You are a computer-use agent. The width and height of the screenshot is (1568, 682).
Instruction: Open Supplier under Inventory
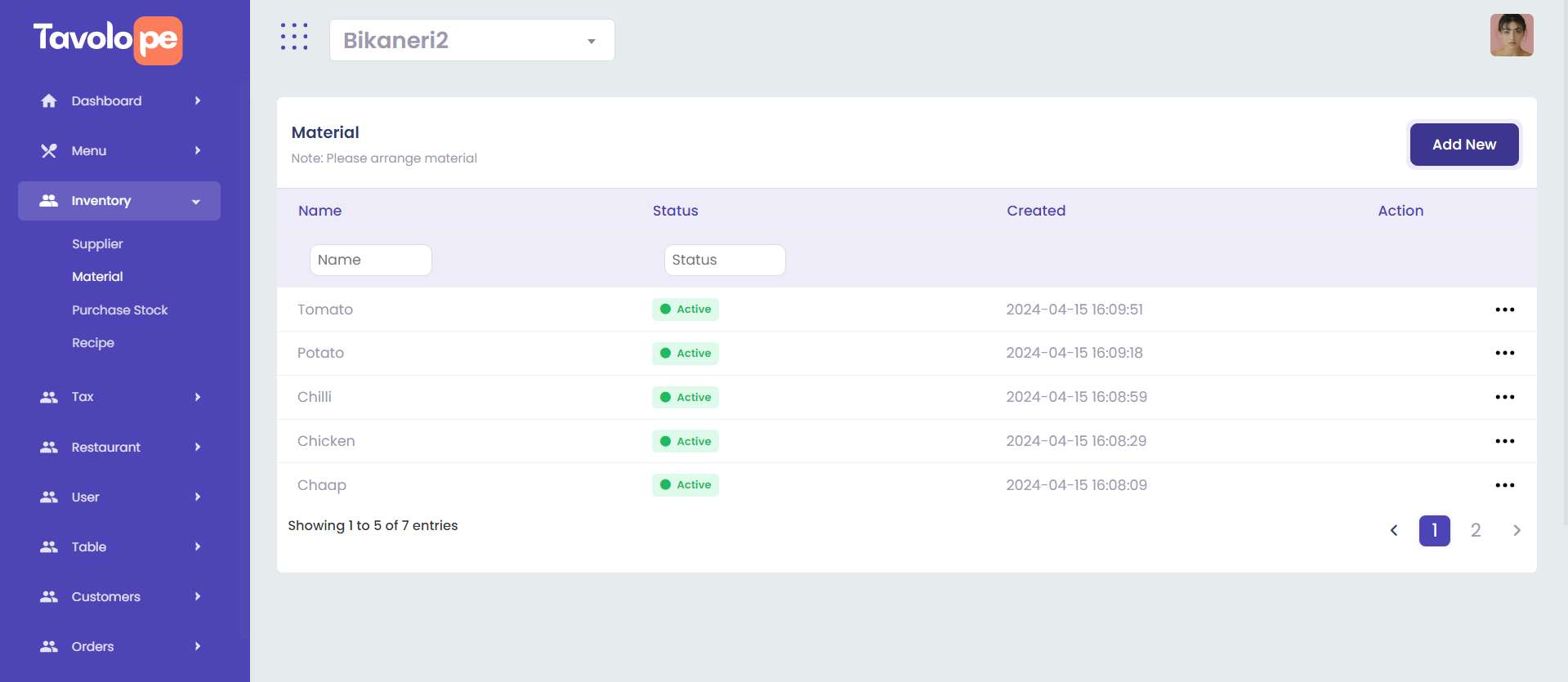[97, 244]
